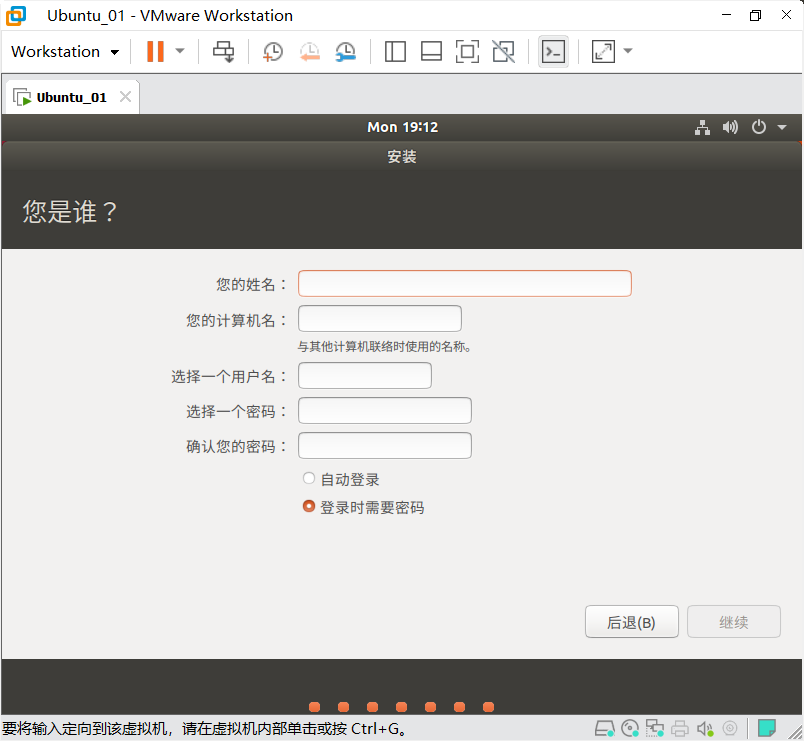Image resolution: width=804 pixels, height=741 pixels.
Task: Switch to the Ubuntu_01 tab
Action: click(72, 97)
